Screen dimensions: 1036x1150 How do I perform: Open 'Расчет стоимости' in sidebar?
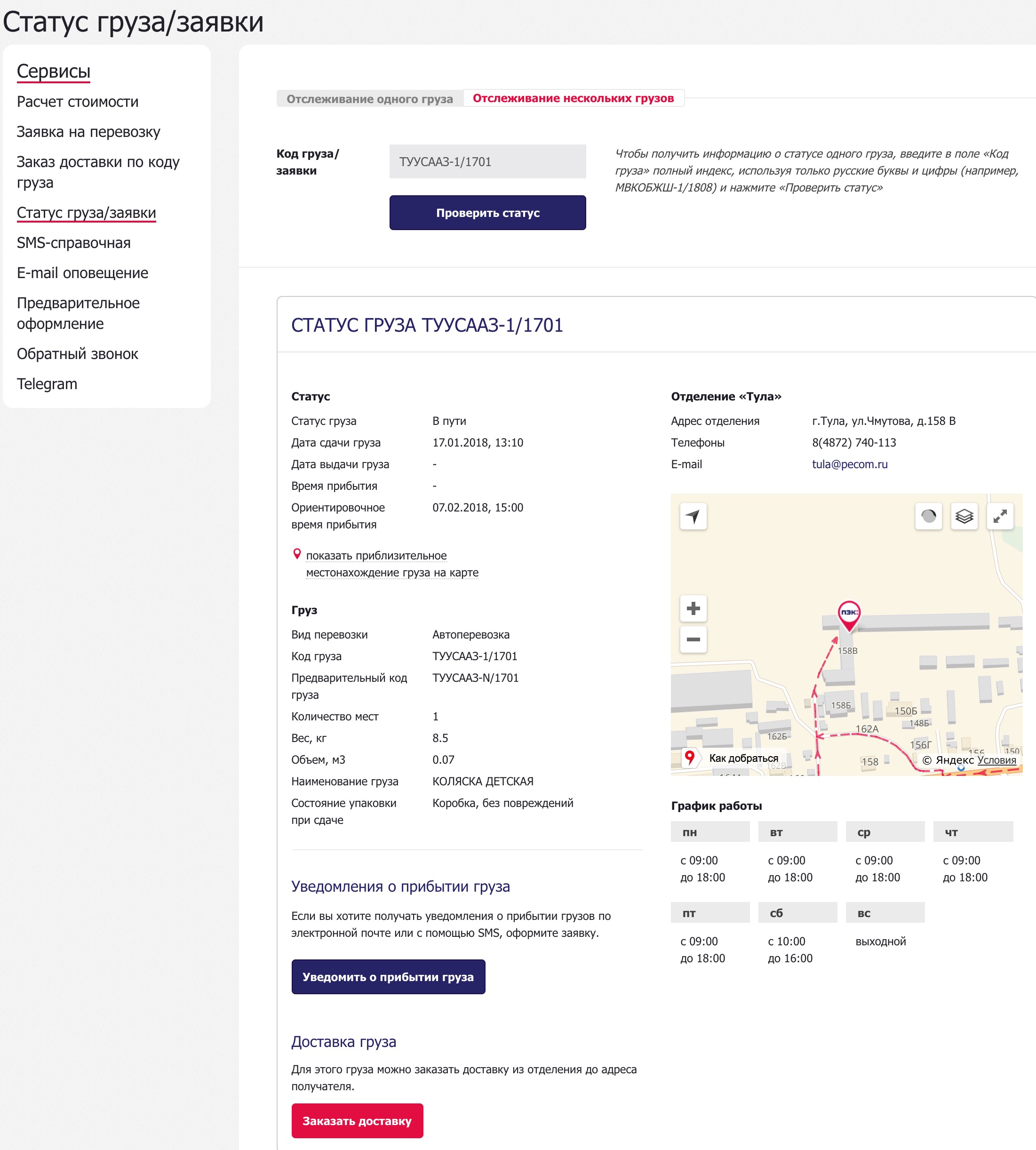pyautogui.click(x=78, y=102)
